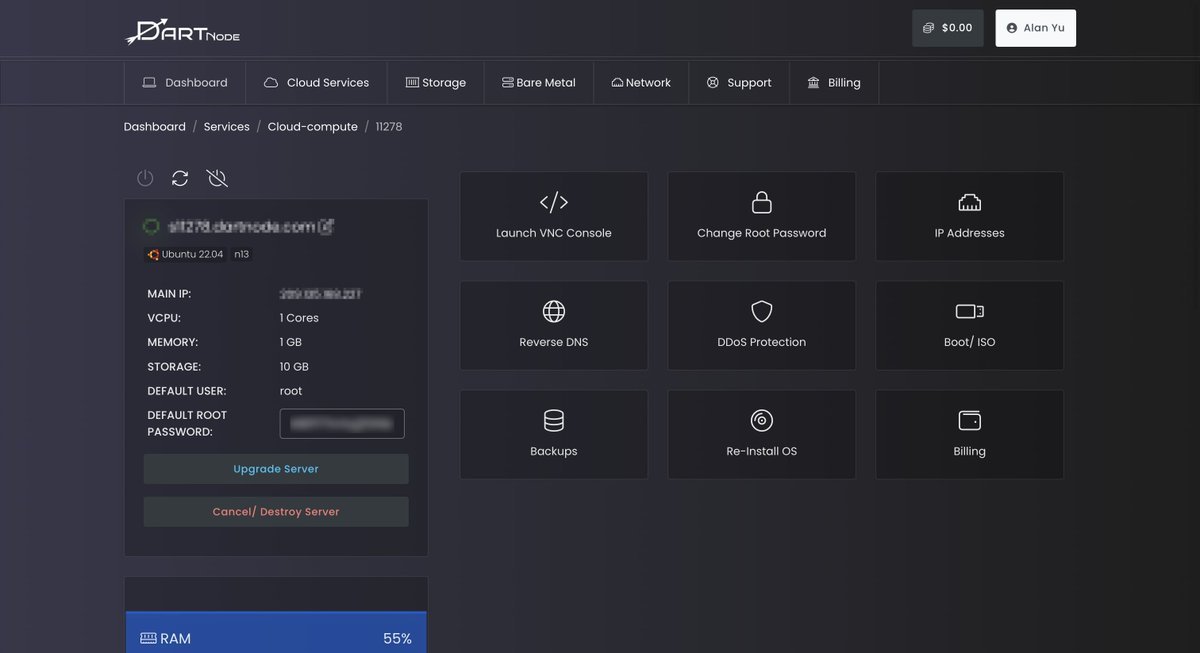Screen dimensions: 1200x653
Task: Open the Backups tile
Action: coord(553,434)
